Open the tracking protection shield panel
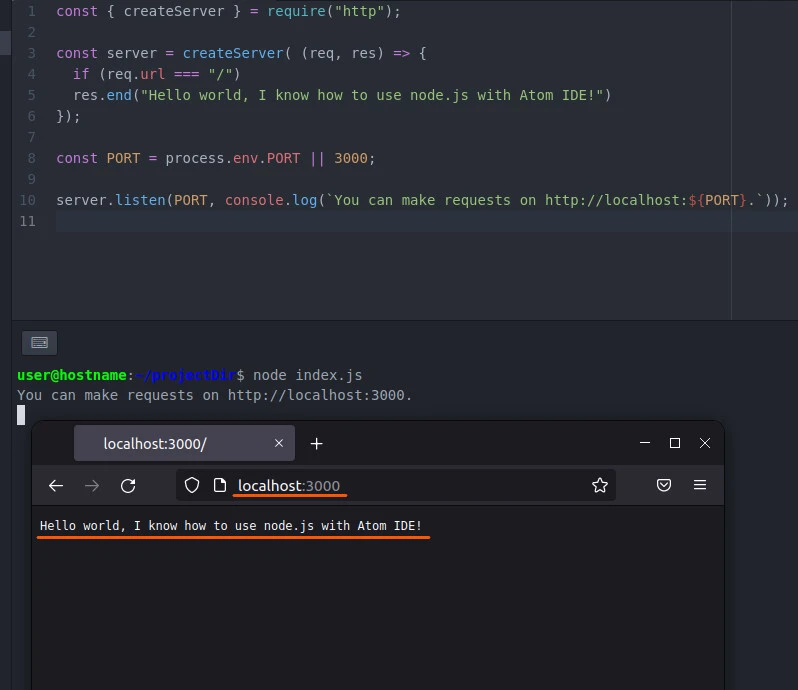The width and height of the screenshot is (798, 690). point(193,486)
